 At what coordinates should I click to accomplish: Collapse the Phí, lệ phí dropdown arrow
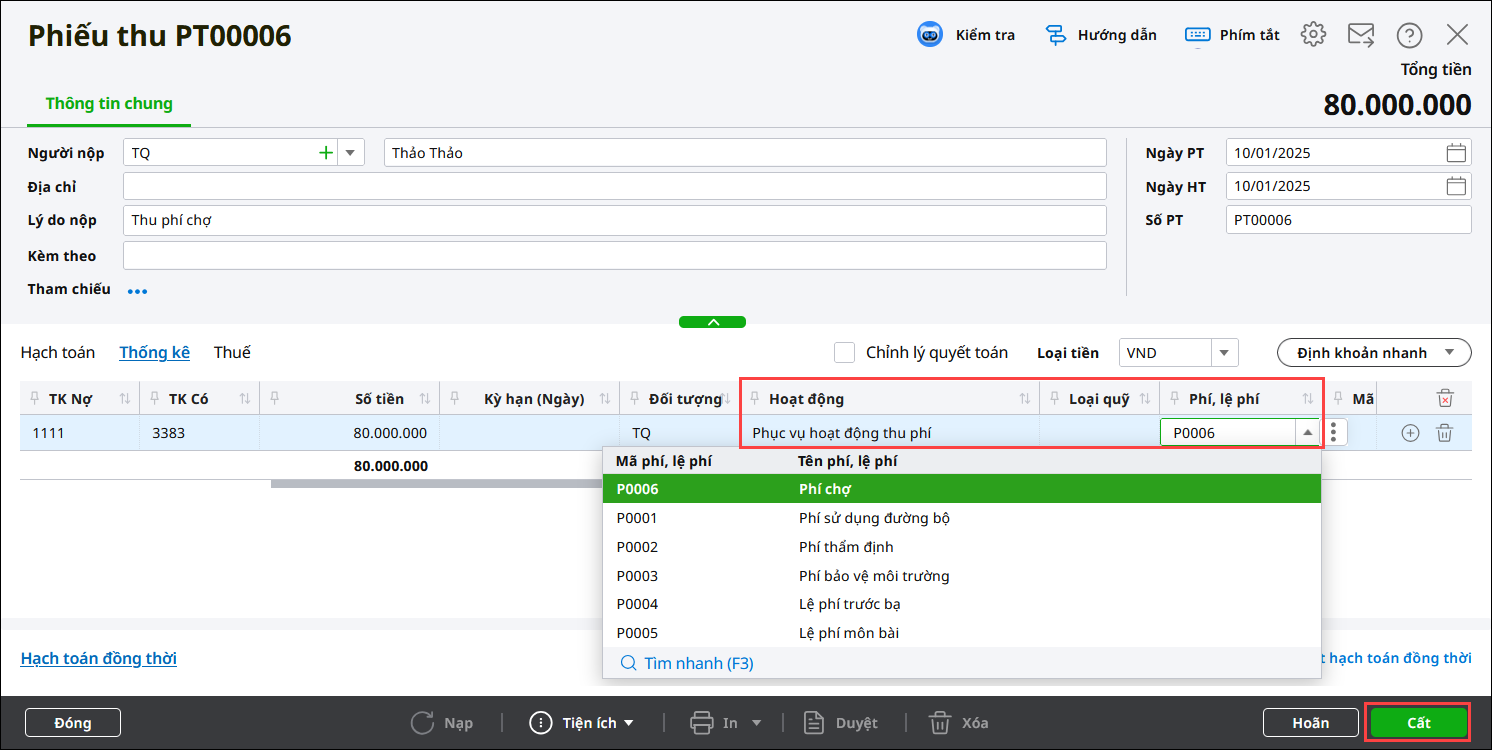(x=1307, y=433)
